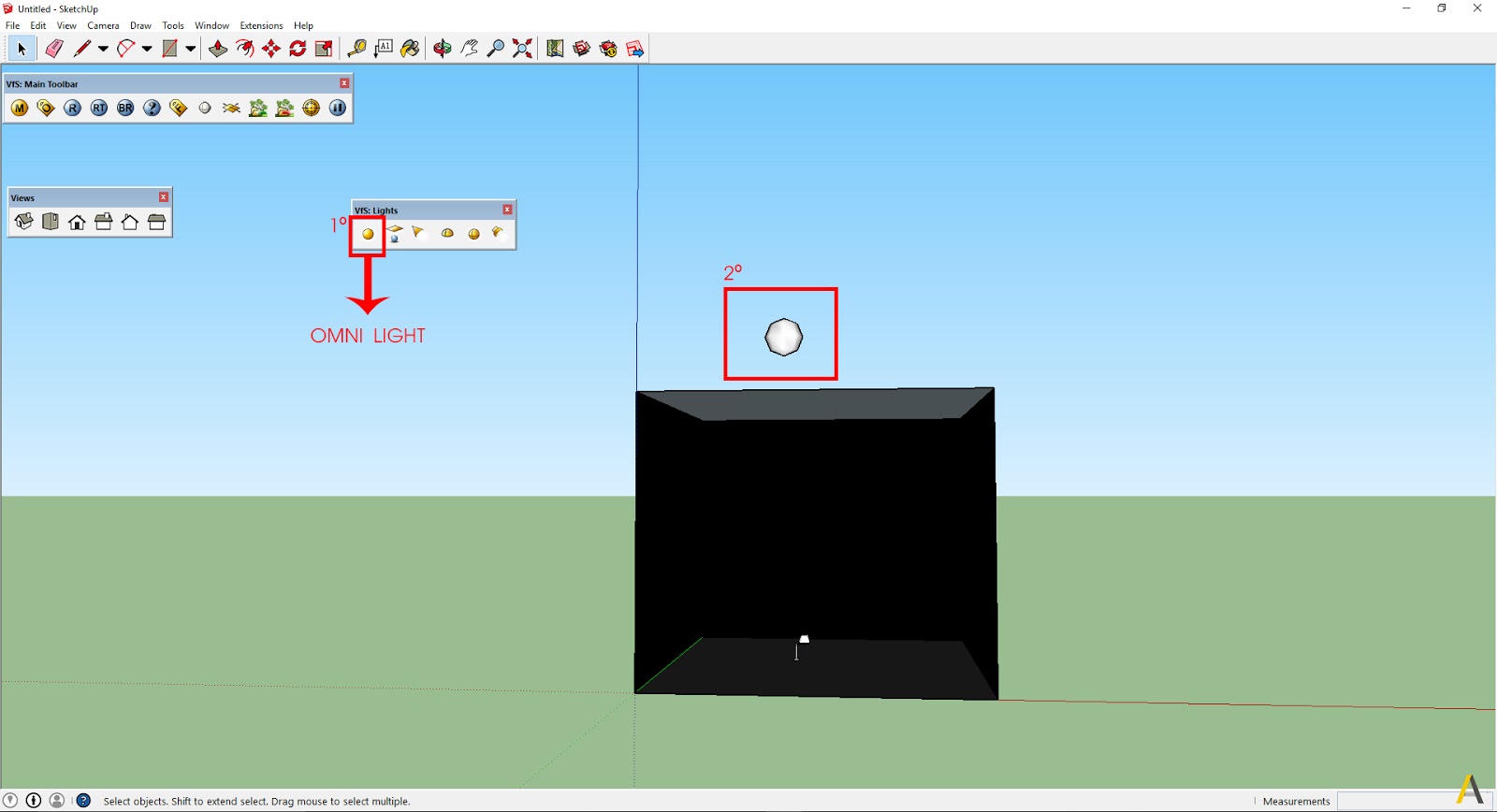Screen dimensions: 1497x812
Task: Select the Rectangle shape tool
Action: [169, 49]
